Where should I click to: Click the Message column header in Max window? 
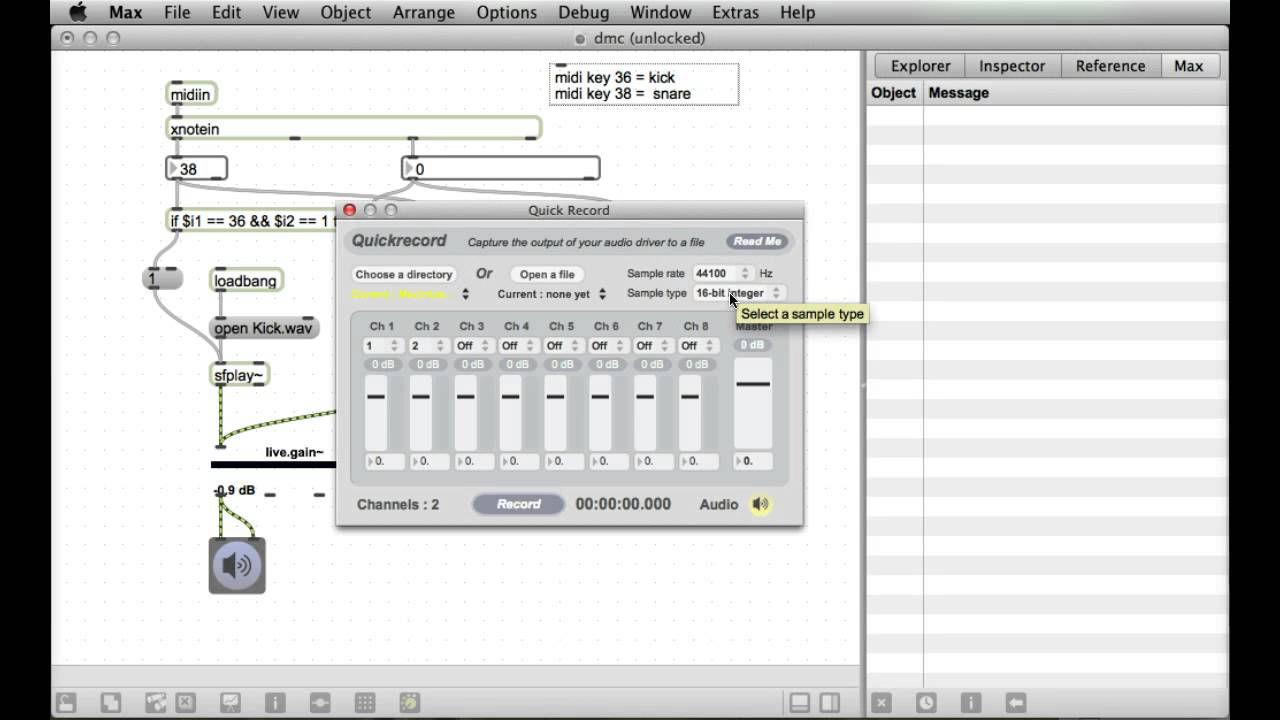[959, 93]
